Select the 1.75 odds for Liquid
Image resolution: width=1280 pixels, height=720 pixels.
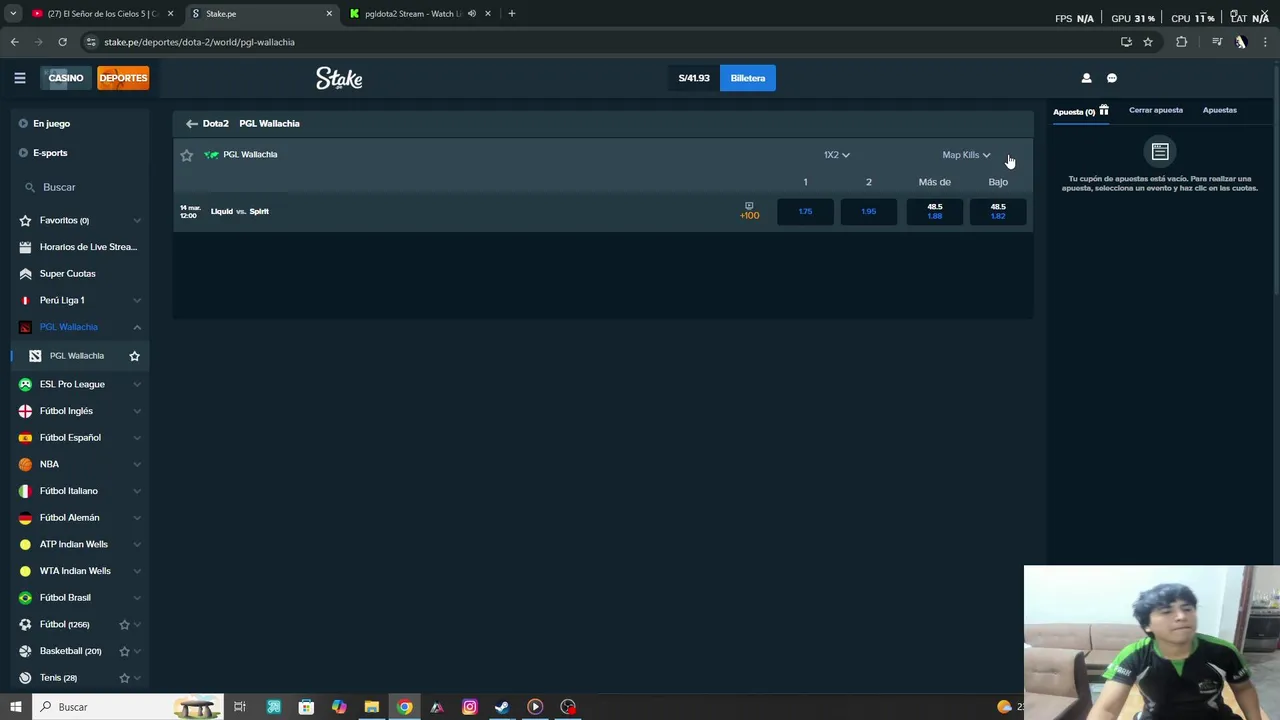click(x=805, y=211)
